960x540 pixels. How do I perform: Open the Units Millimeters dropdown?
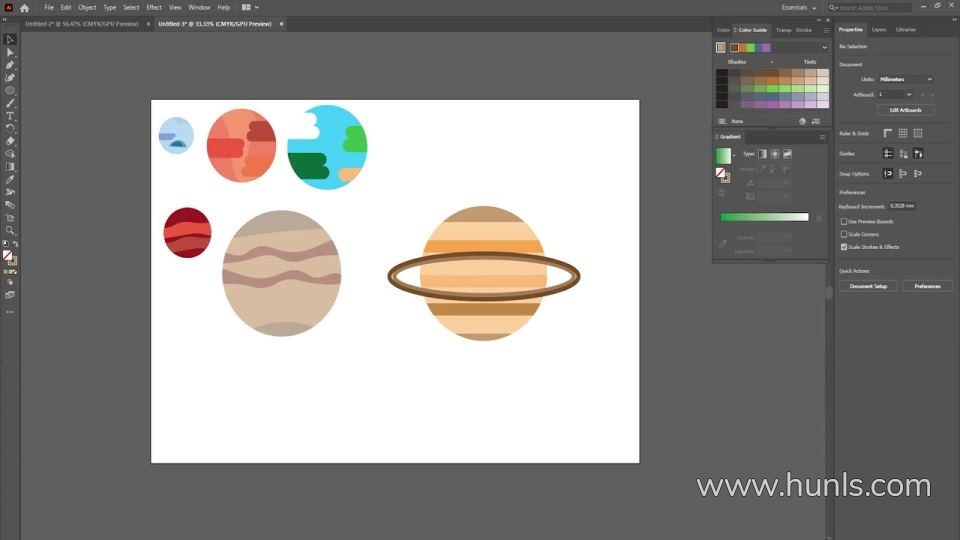(906, 79)
